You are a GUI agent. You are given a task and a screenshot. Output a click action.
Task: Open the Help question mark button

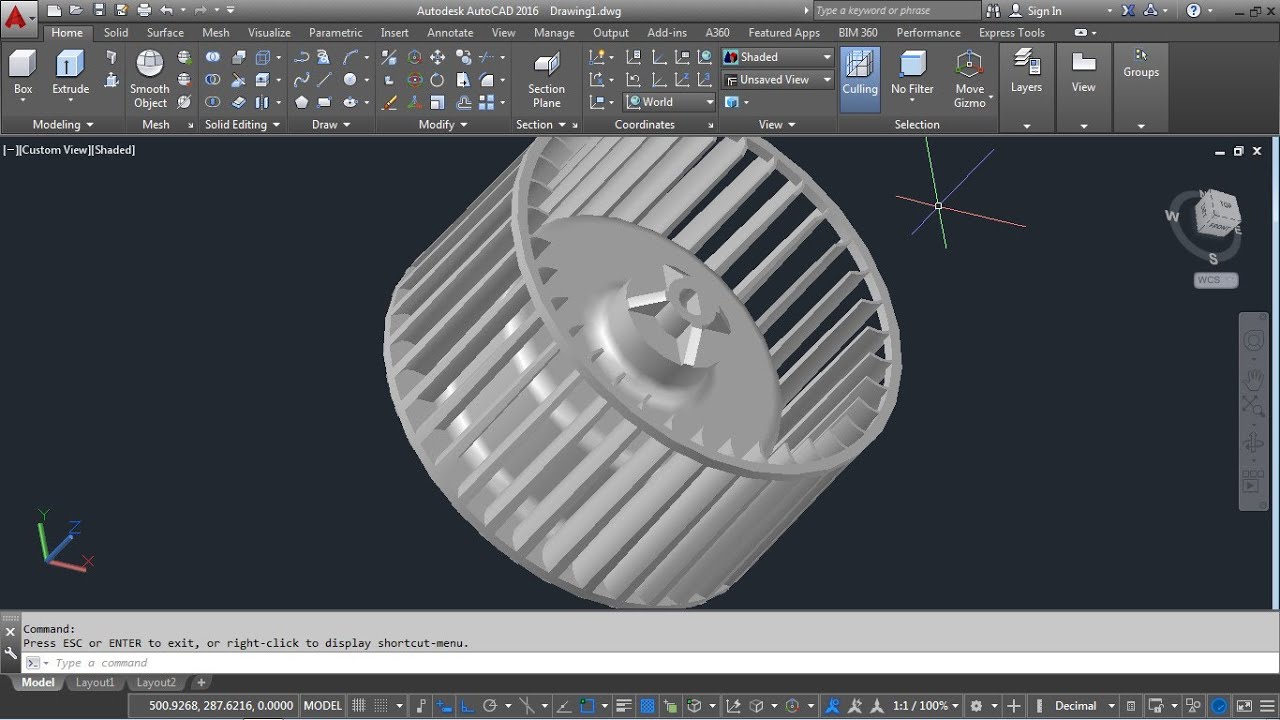[1194, 11]
